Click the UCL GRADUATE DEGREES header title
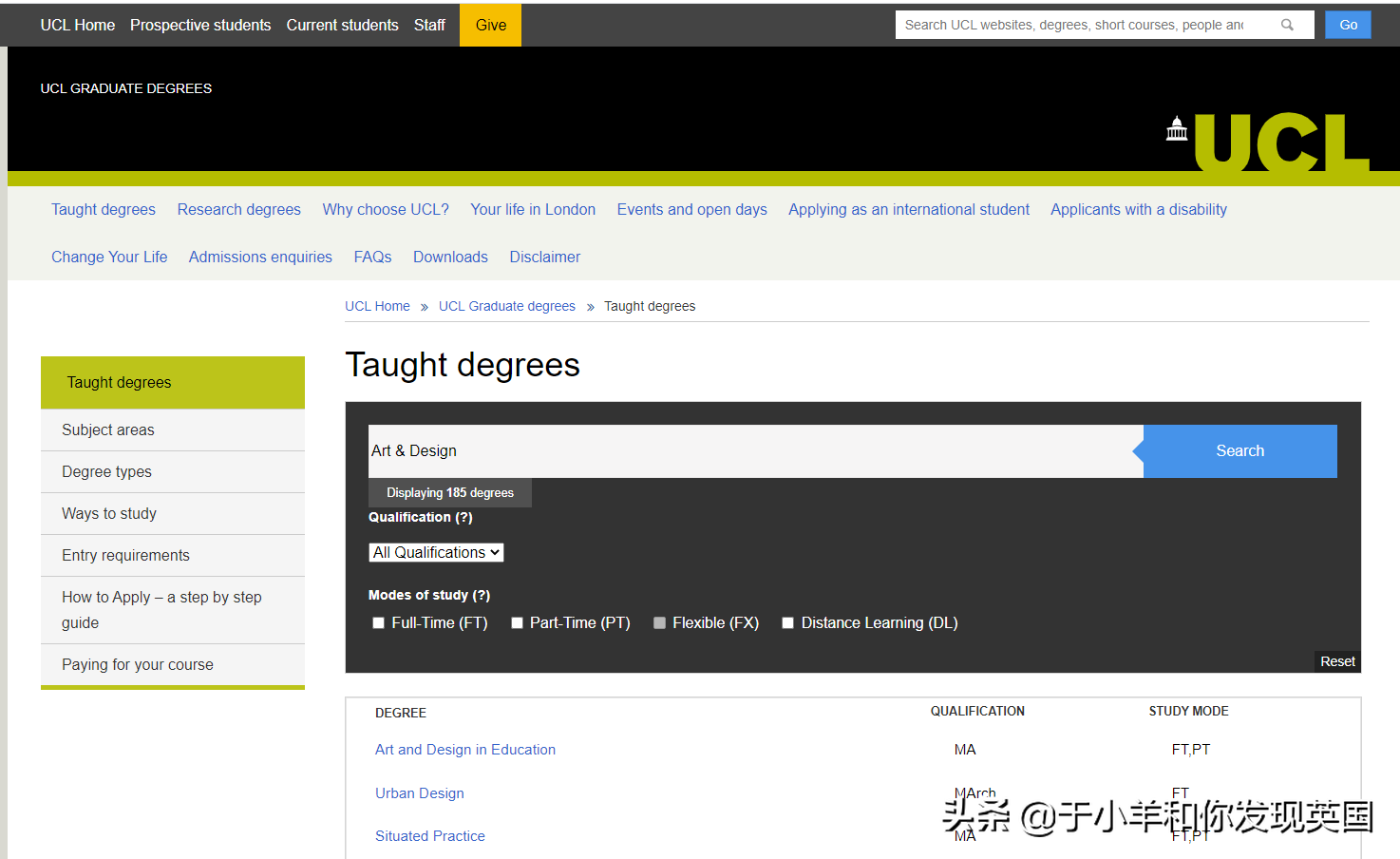This screenshot has height=859, width=1400. click(126, 88)
